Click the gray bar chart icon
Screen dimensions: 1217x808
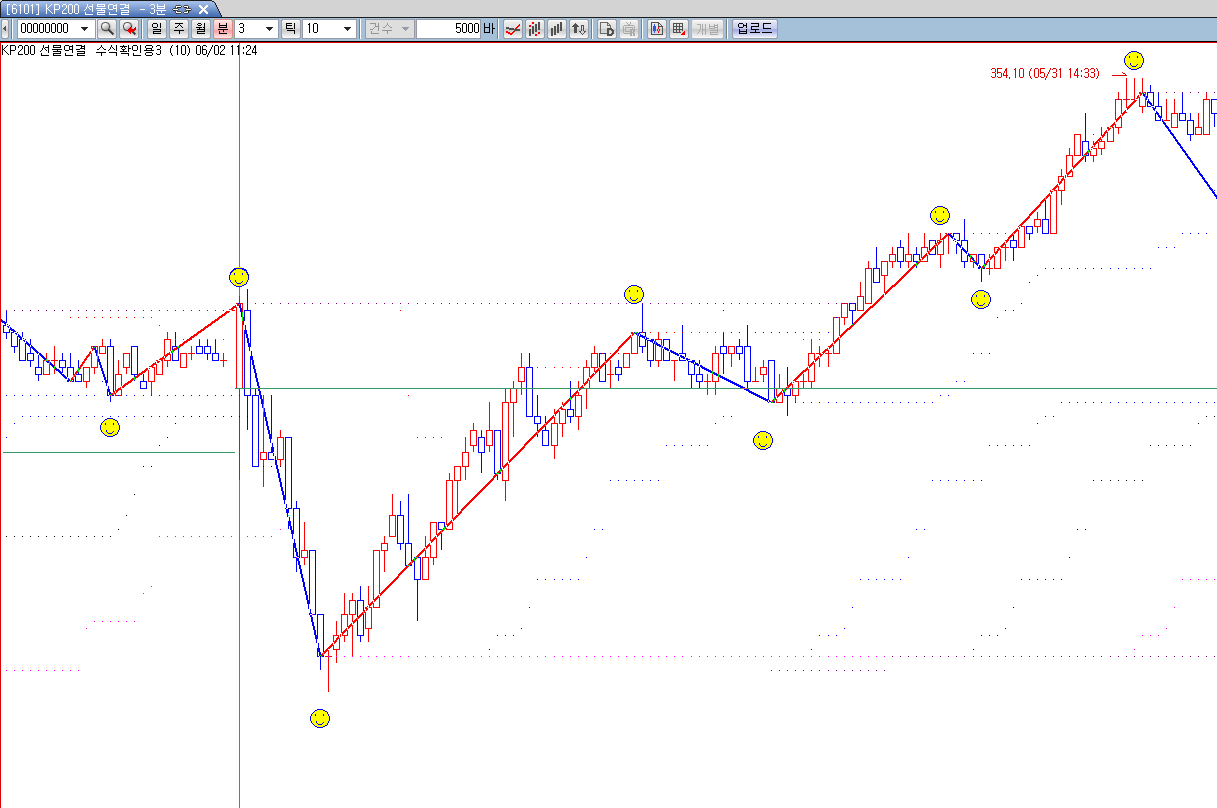click(557, 29)
